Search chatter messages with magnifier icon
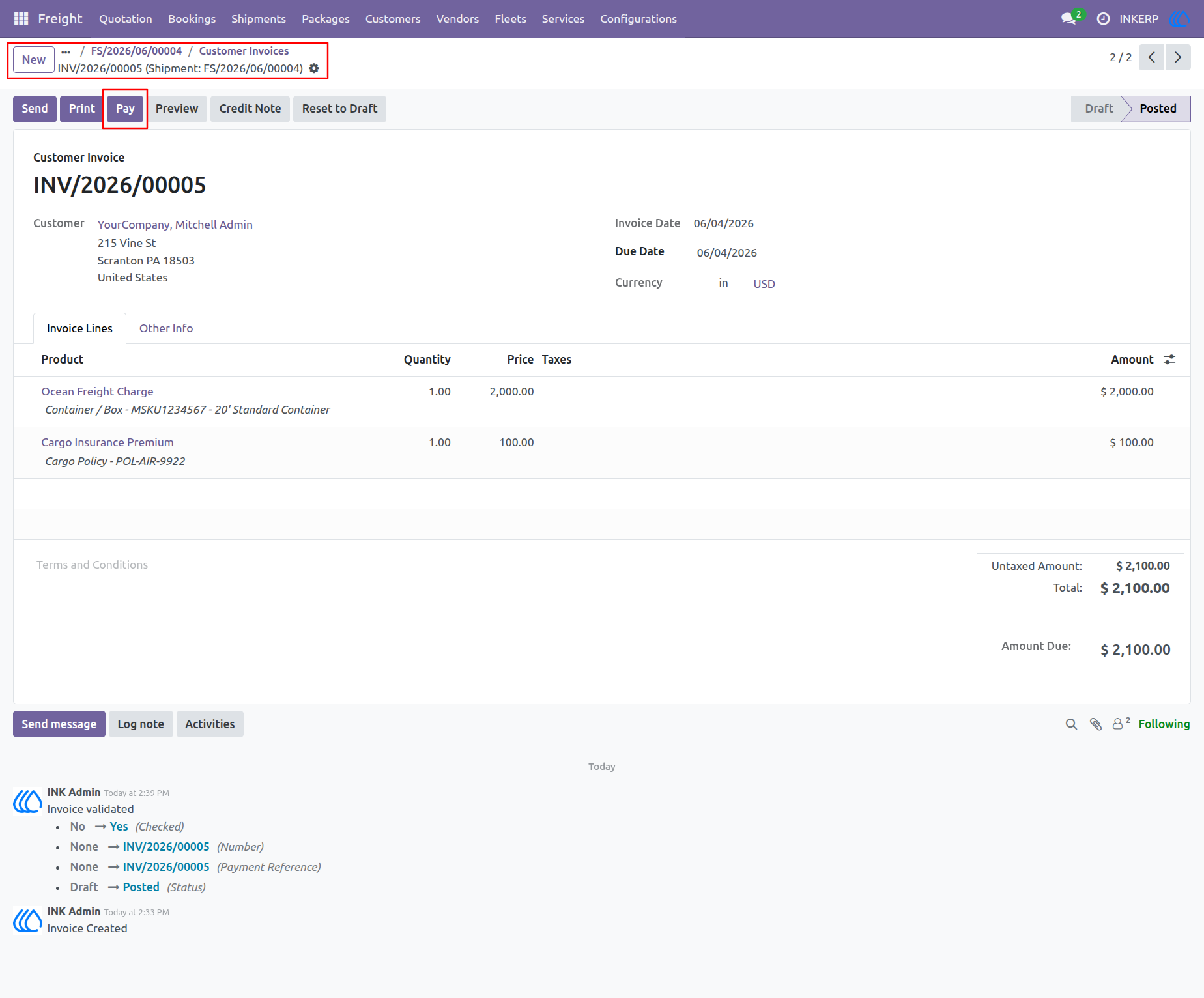 [1071, 724]
